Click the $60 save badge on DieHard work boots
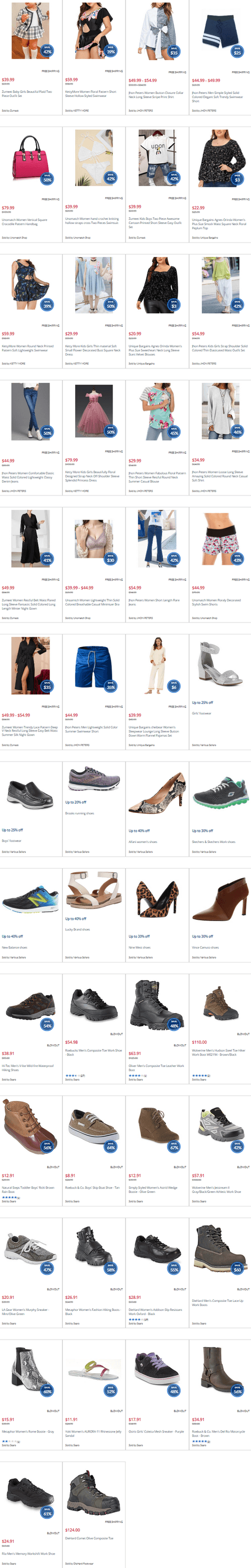Viewport: 251px width, 1568px height. pos(237,1269)
